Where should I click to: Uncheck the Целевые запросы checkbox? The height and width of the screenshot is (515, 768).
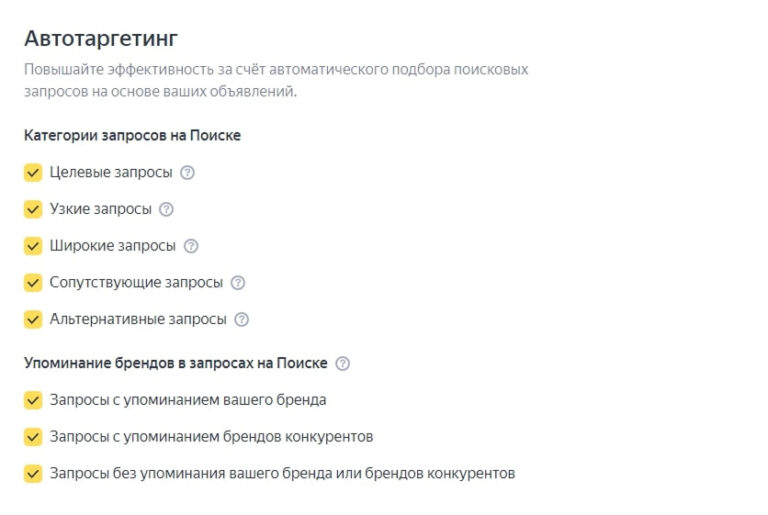tap(33, 172)
